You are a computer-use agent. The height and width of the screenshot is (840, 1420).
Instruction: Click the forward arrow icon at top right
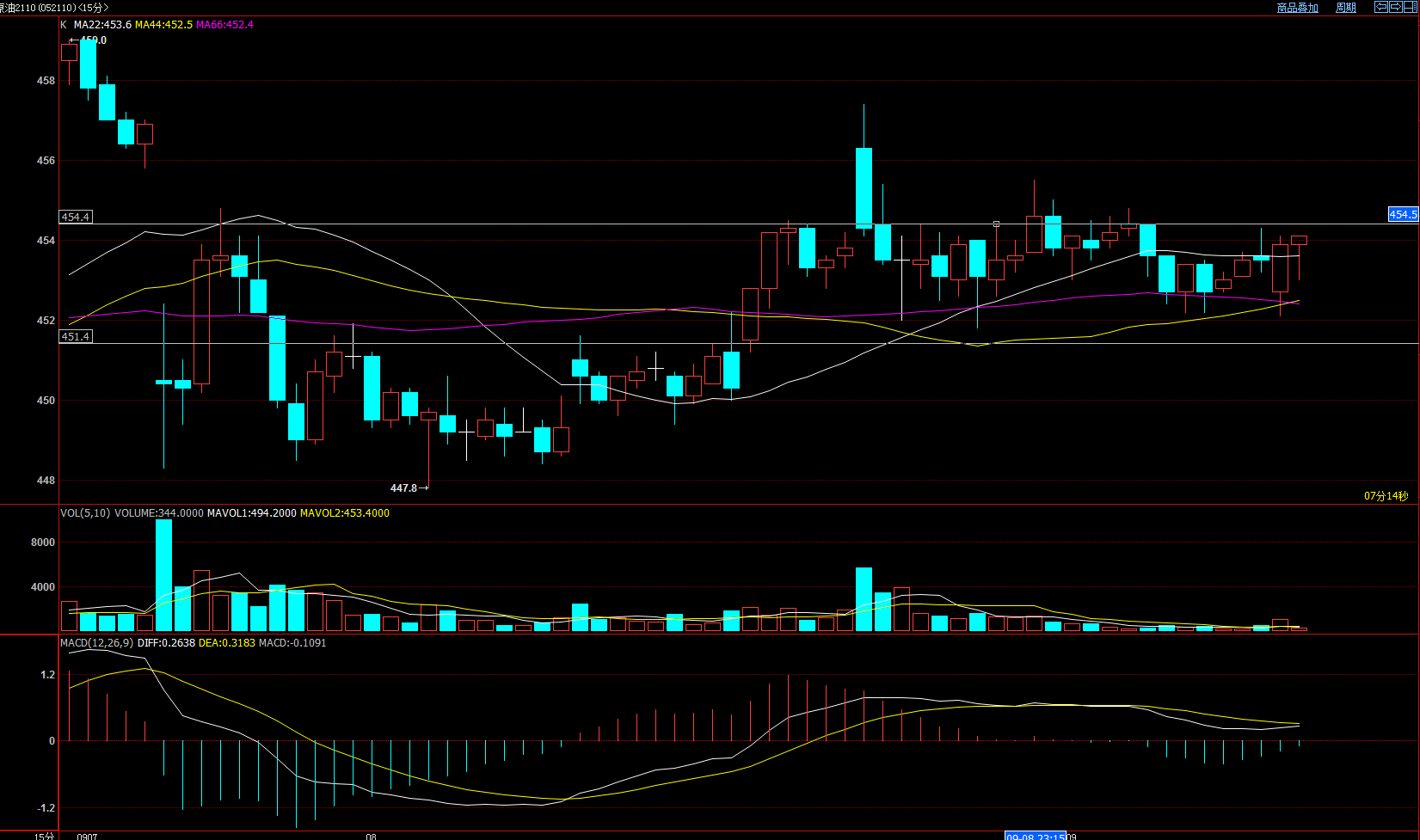pos(1395,7)
